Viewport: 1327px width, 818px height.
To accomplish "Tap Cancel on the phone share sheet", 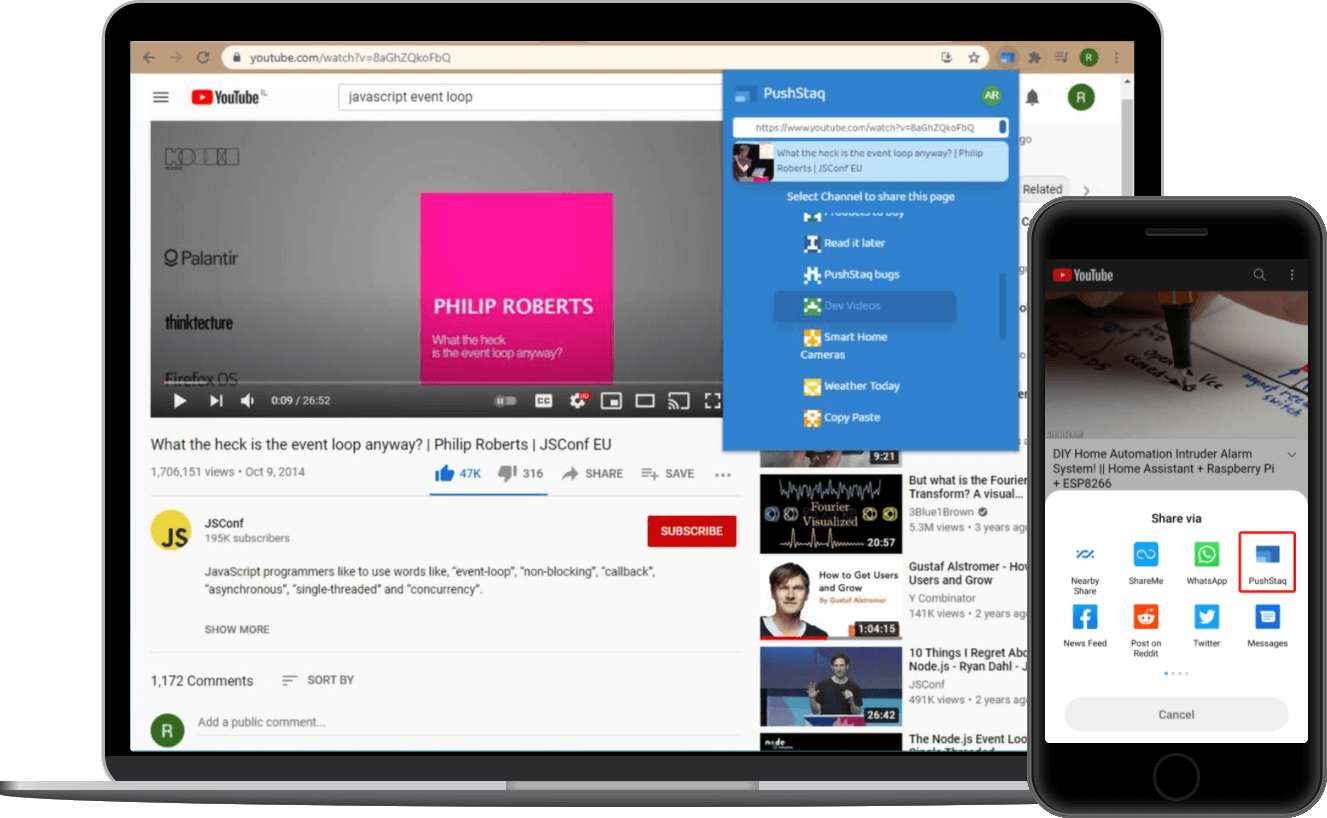I will pos(1176,714).
